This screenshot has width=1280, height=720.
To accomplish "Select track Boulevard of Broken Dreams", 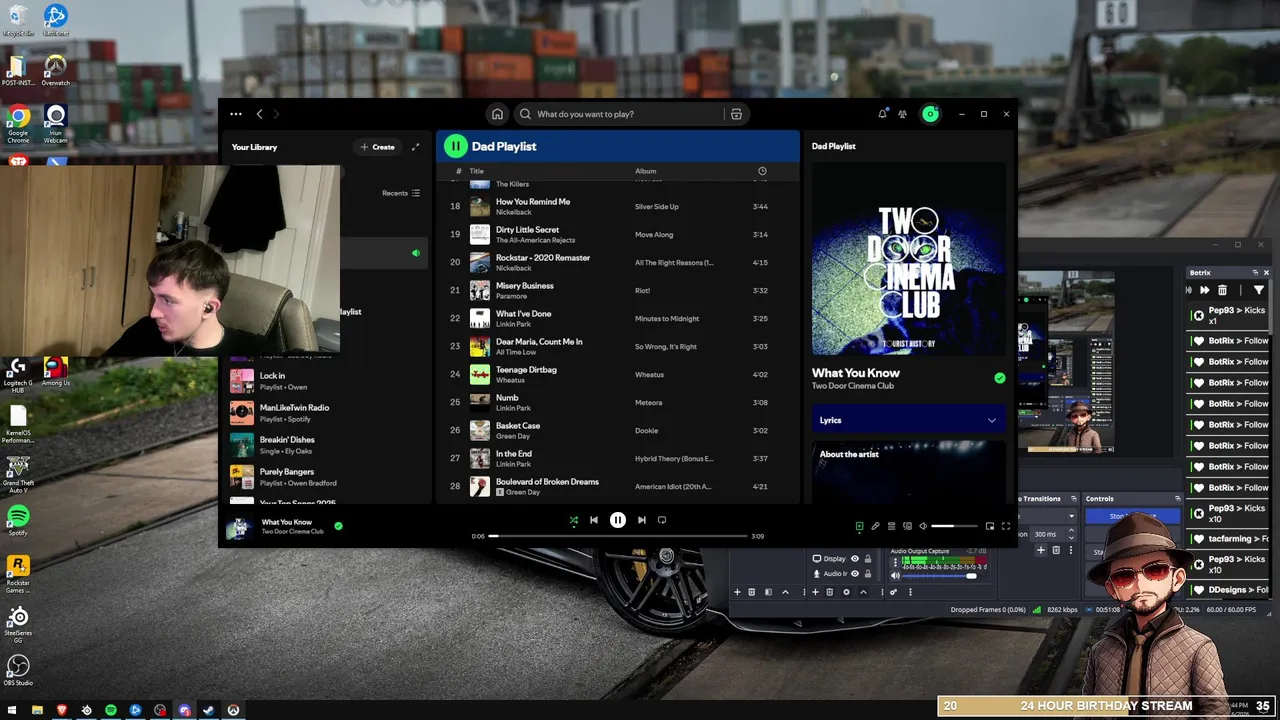I will [618, 486].
